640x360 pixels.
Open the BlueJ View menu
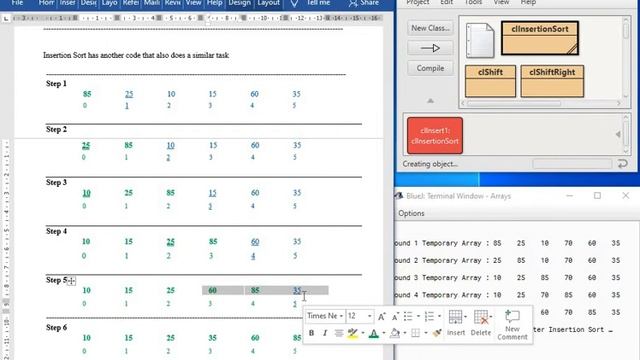click(x=501, y=2)
